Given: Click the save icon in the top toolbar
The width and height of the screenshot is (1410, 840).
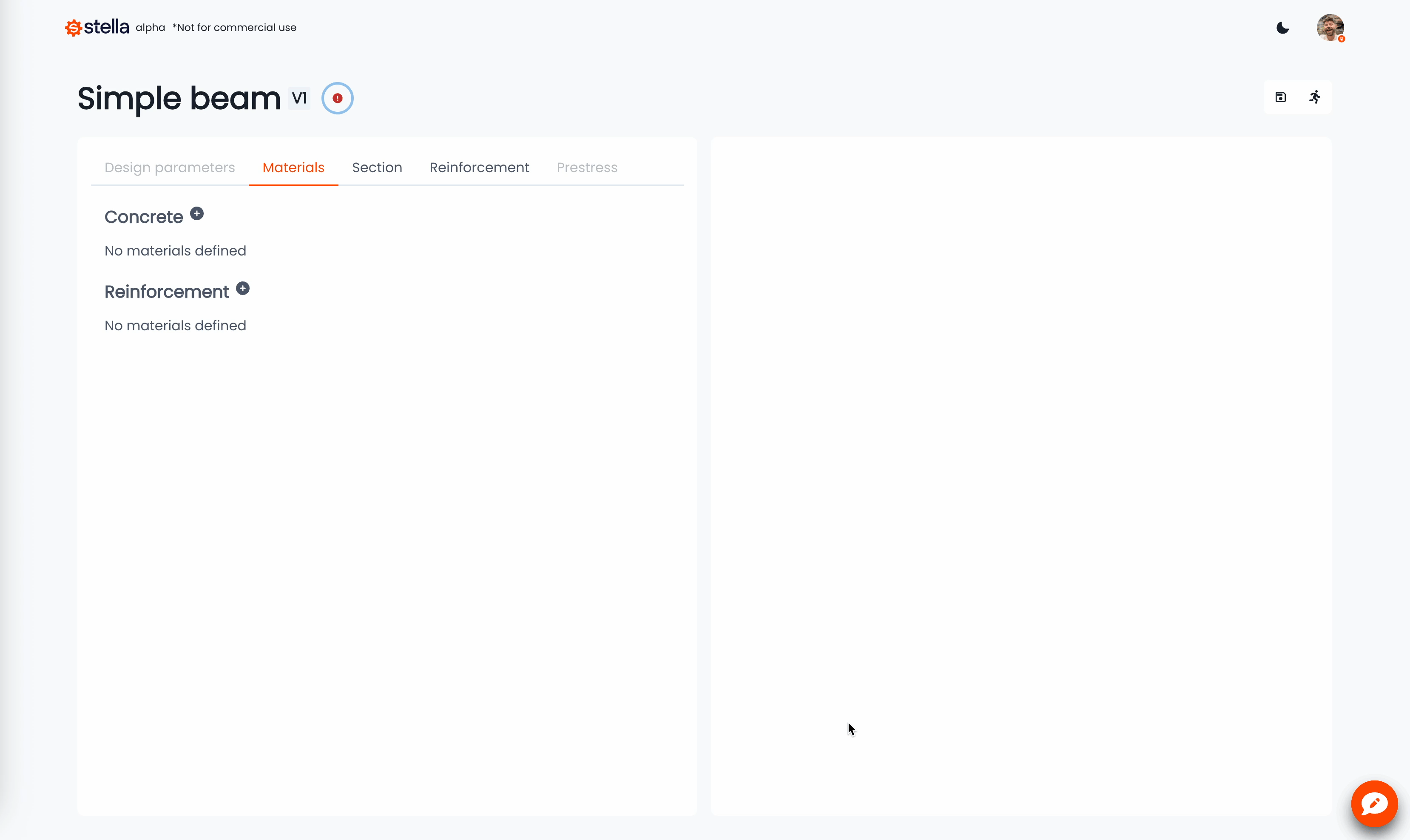Looking at the screenshot, I should click(x=1280, y=97).
